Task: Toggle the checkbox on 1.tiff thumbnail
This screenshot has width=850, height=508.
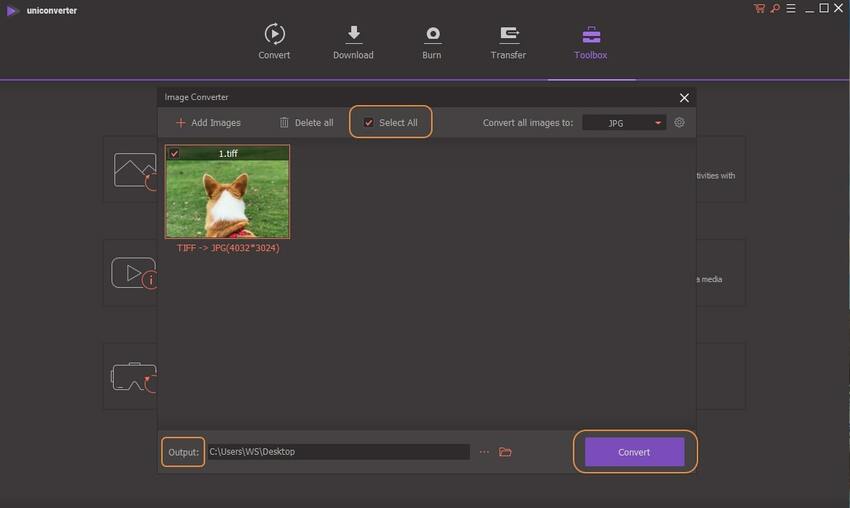Action: click(175, 154)
